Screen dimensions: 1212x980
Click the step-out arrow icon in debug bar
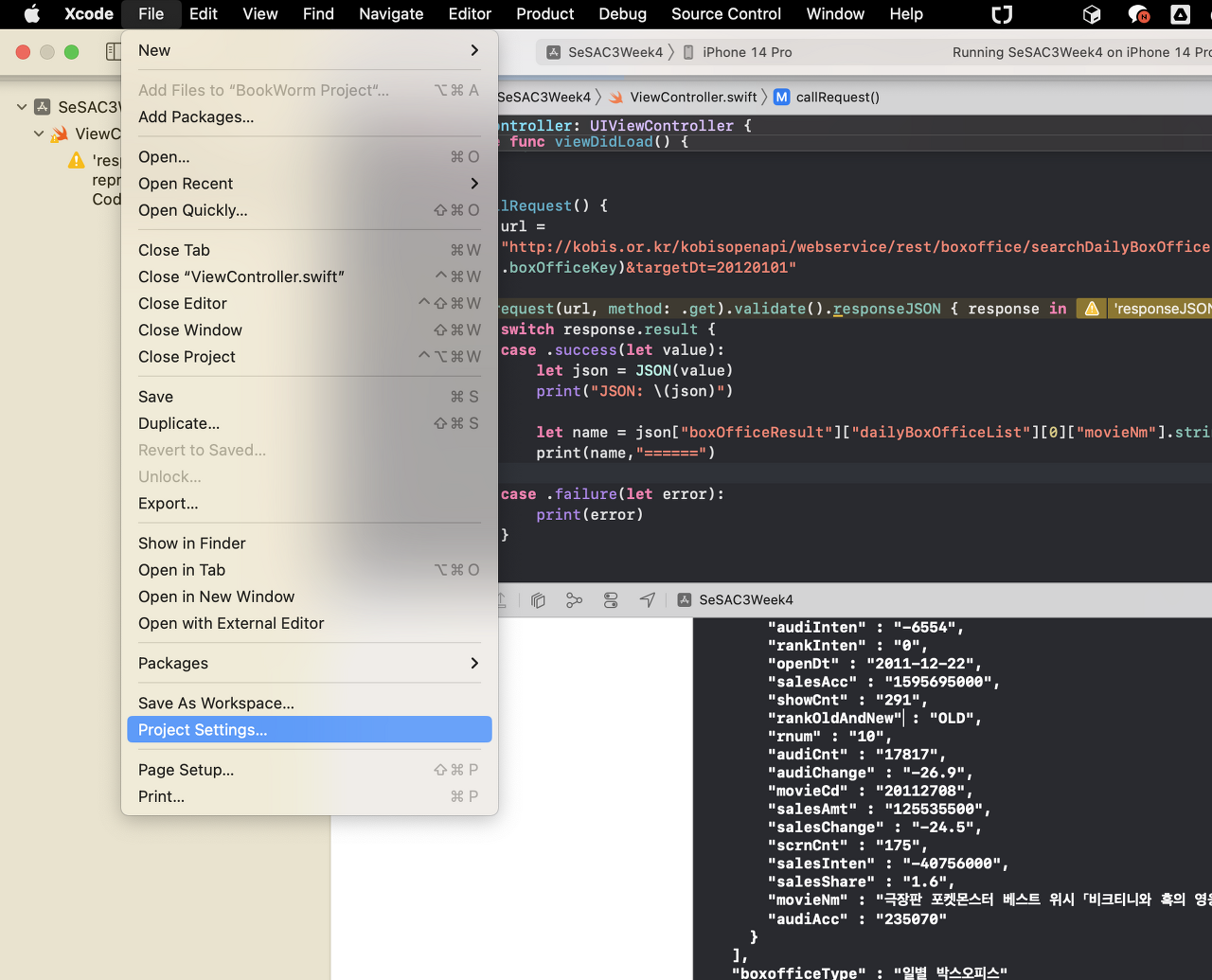point(502,600)
